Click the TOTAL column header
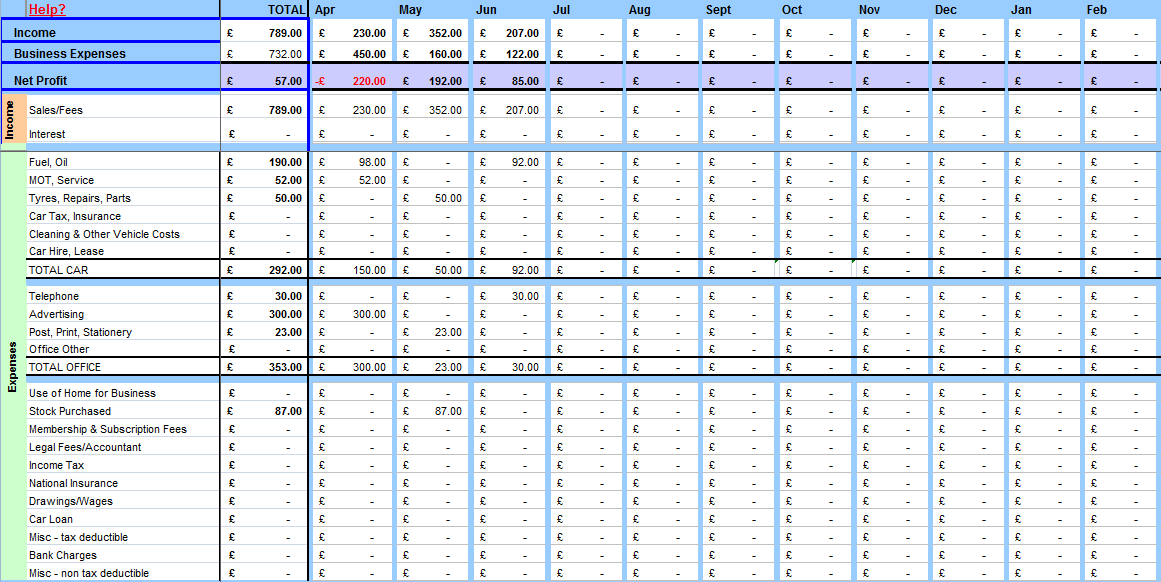 pyautogui.click(x=285, y=10)
